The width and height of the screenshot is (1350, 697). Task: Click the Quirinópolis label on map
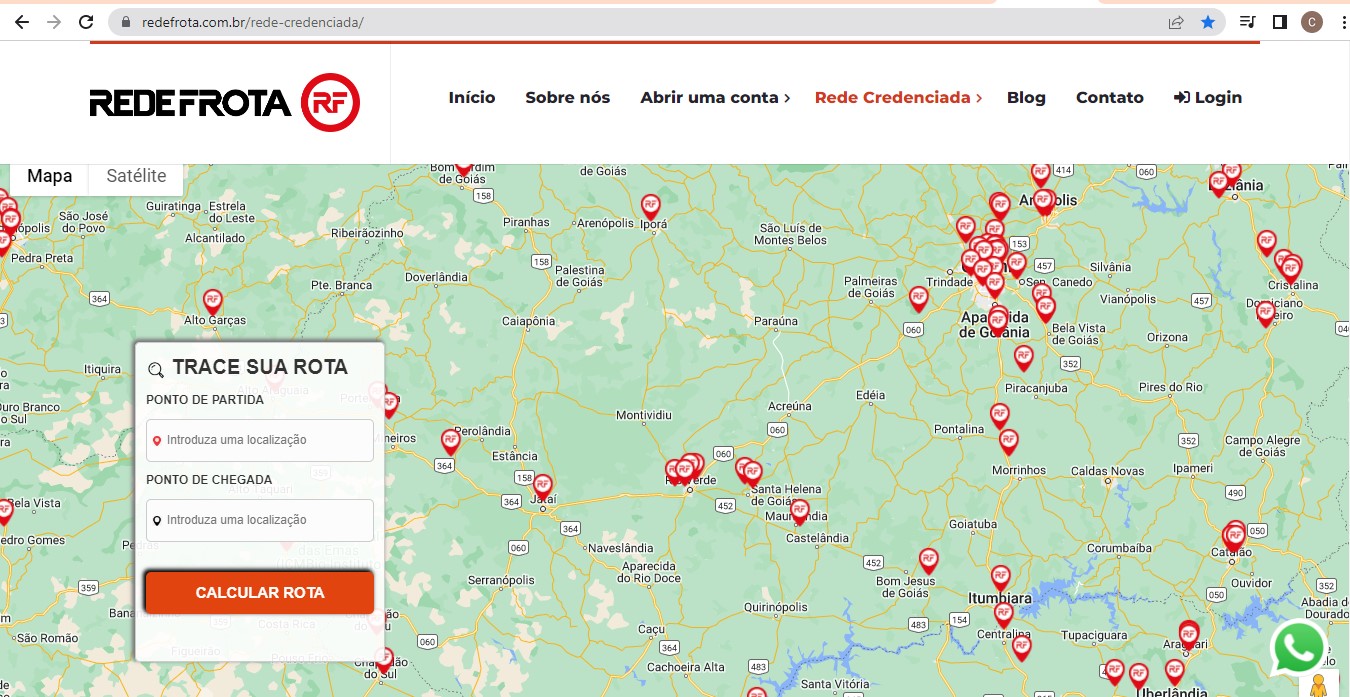pos(776,606)
